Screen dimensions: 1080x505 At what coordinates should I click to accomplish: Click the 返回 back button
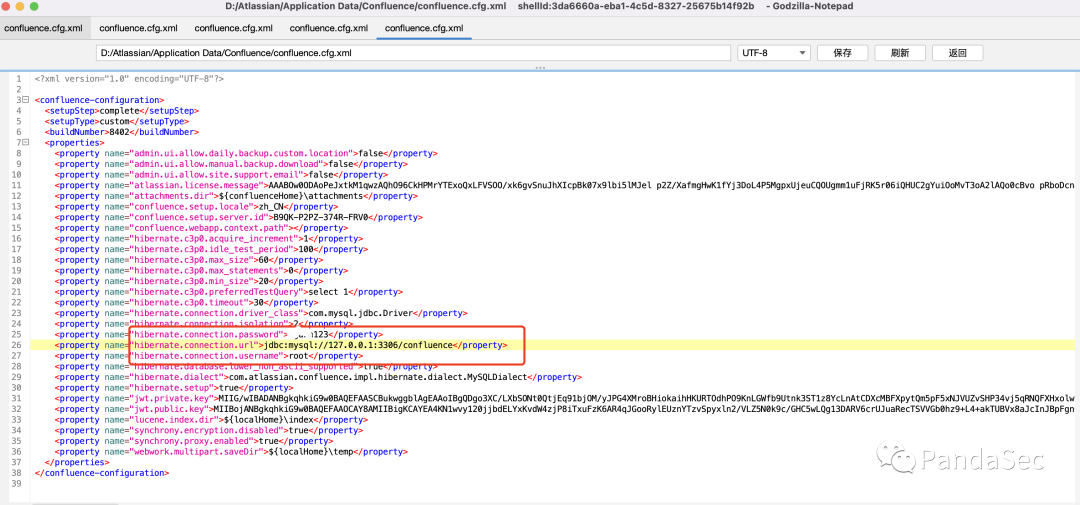pyautogui.click(x=957, y=53)
